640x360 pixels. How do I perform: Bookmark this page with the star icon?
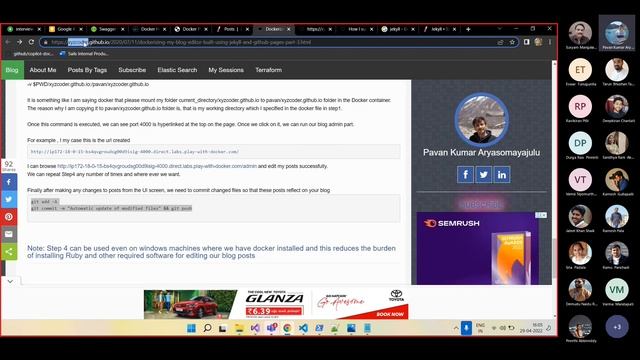pos(512,42)
